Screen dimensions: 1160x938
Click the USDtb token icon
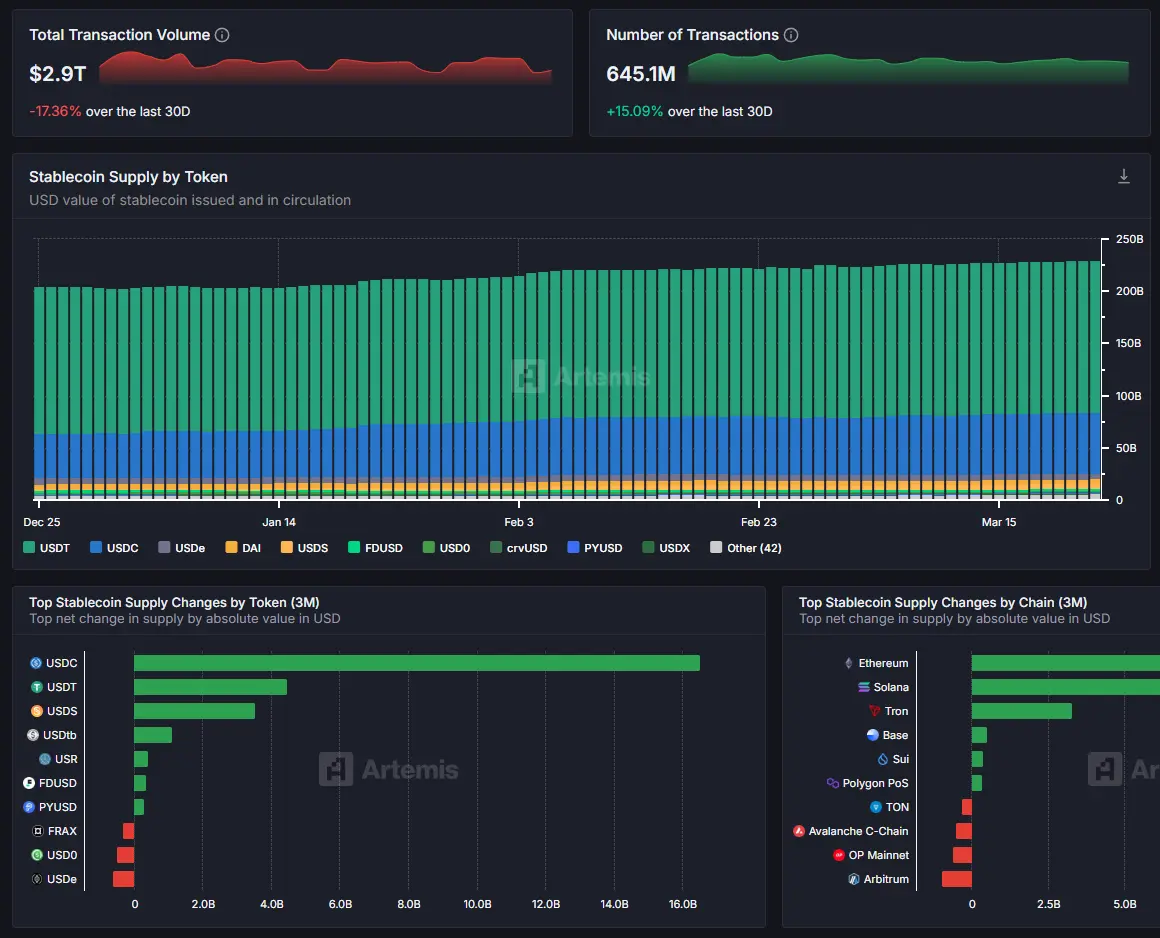coord(33,735)
